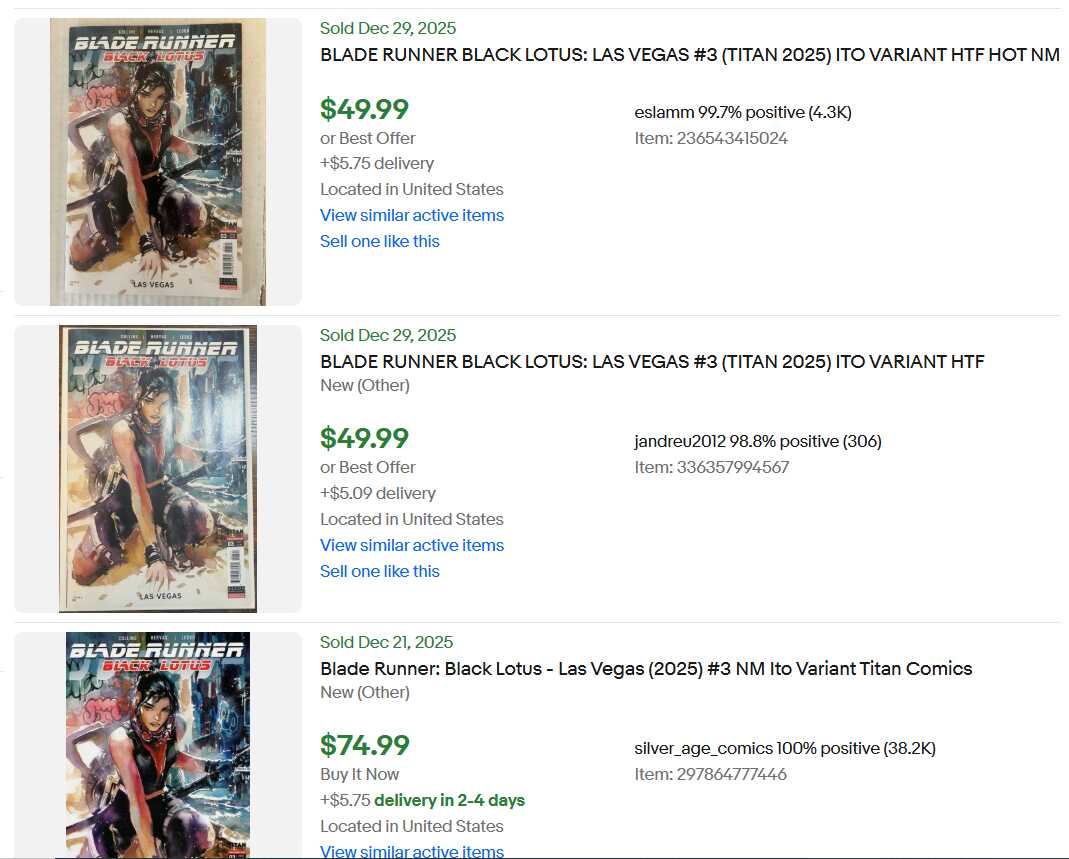Open cover thumbnail of jandreu2012's comic listing
Screen dimensions: 1069x859
coord(158,468)
